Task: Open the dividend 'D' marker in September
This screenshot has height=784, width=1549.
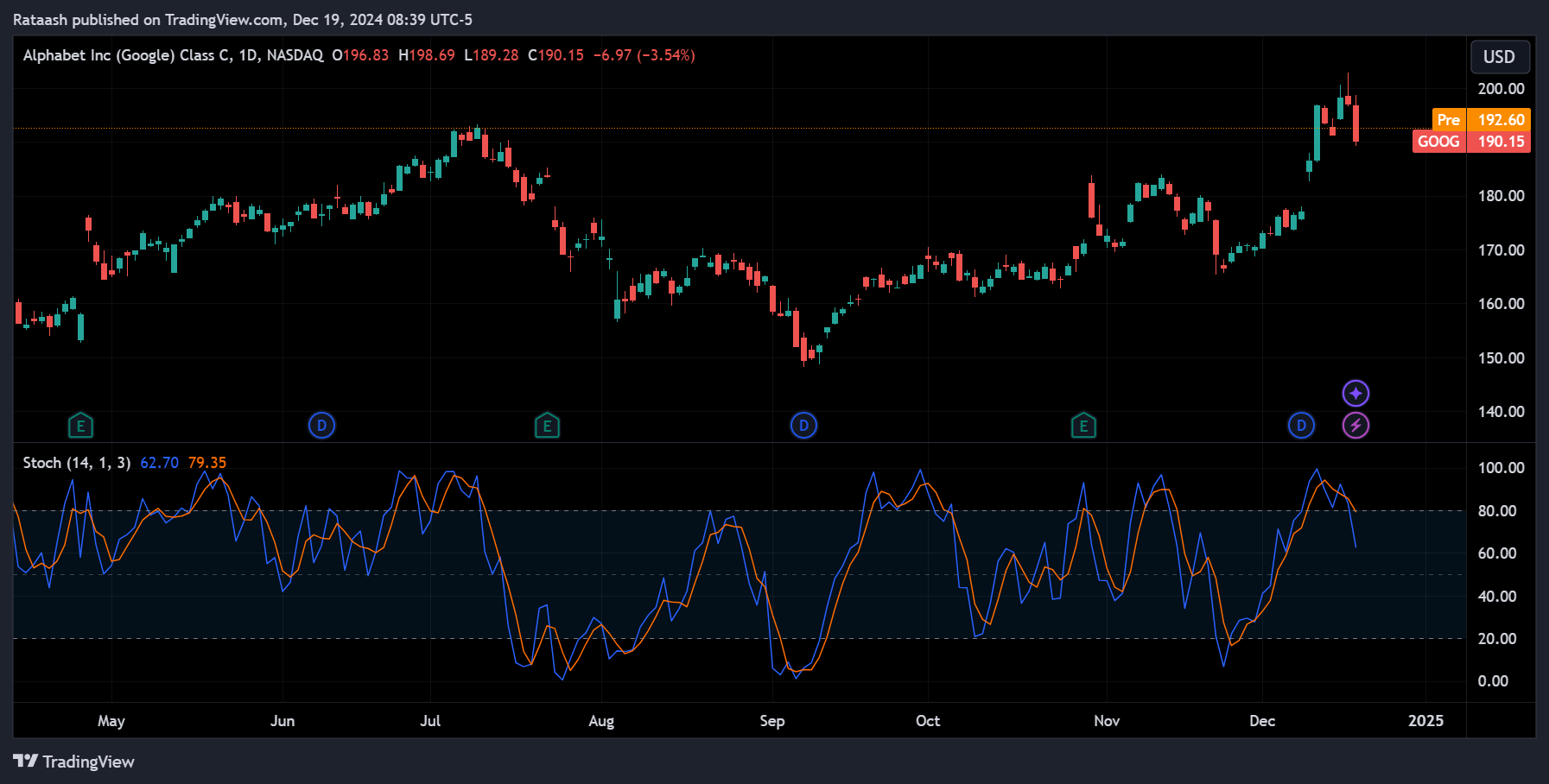Action: [803, 426]
